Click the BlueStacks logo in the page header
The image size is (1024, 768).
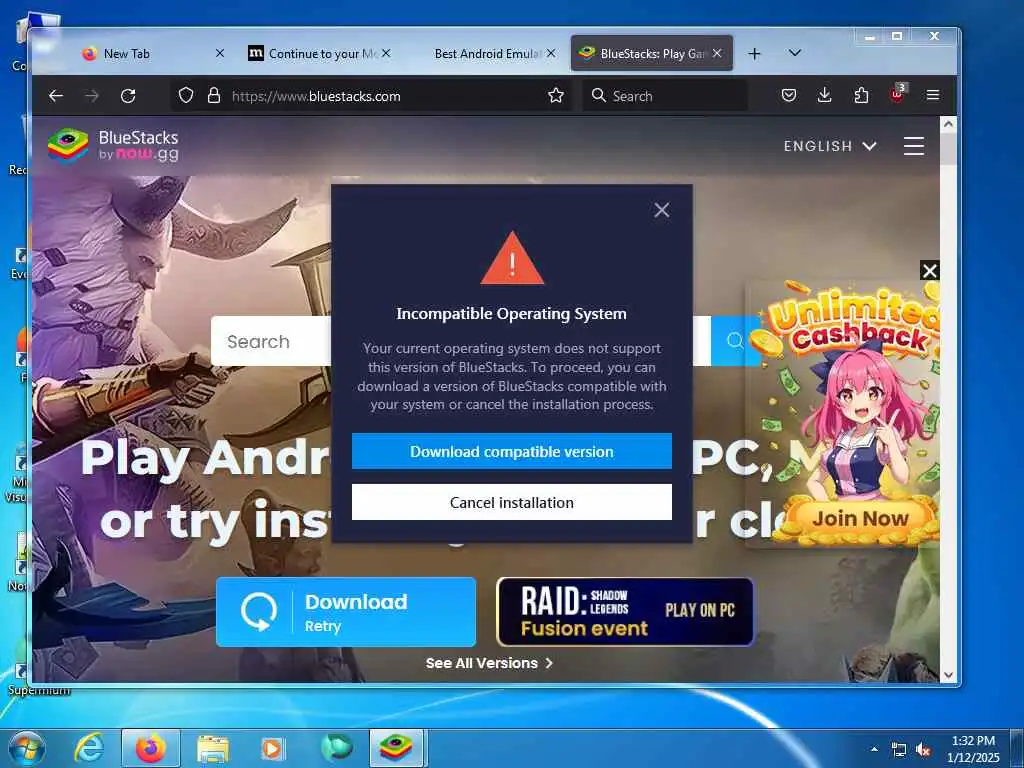113,145
